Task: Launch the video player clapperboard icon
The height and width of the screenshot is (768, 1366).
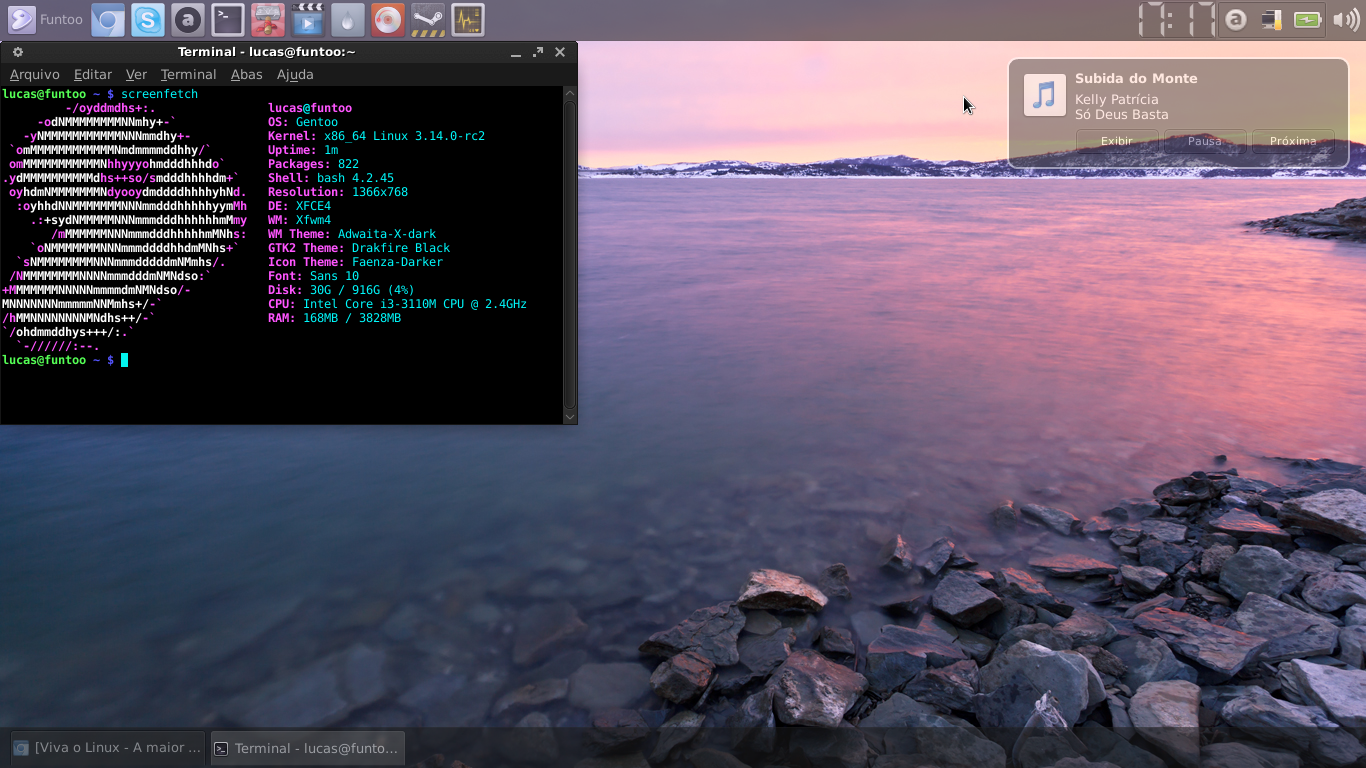Action: coord(308,19)
